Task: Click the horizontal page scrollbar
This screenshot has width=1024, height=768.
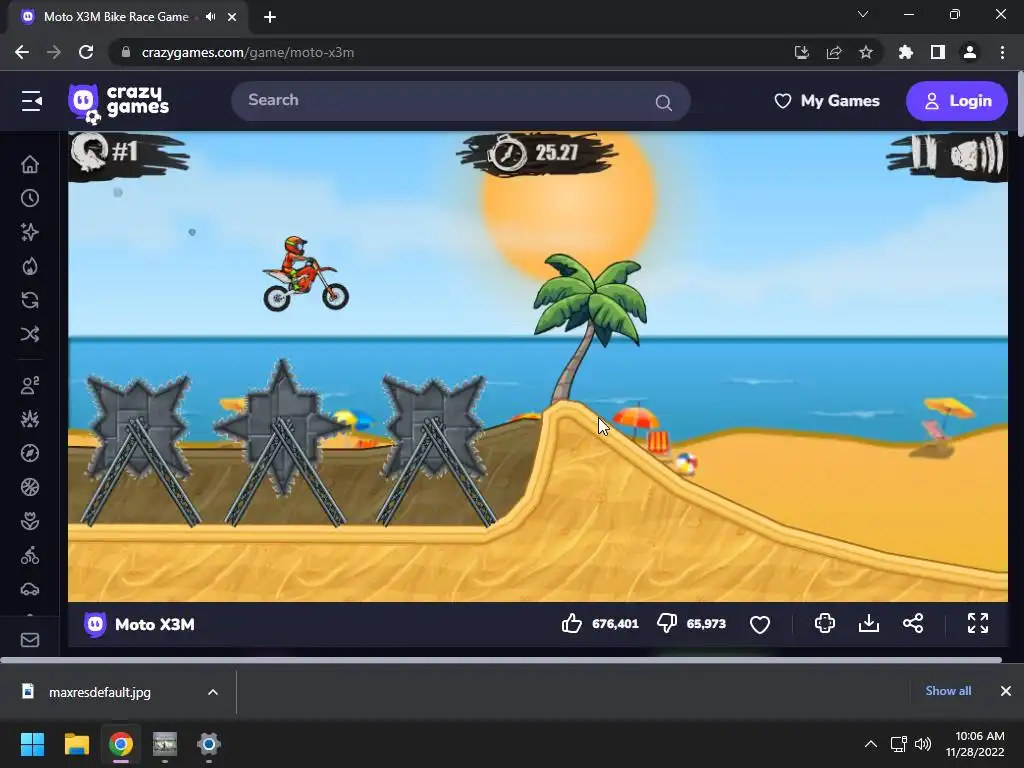Action: tap(500, 660)
